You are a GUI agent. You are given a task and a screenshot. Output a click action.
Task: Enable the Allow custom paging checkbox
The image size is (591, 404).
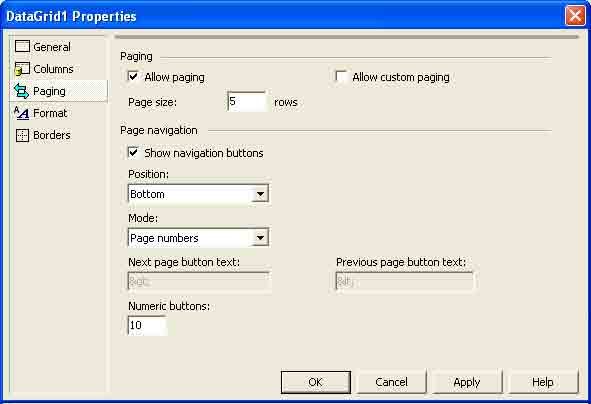tap(341, 77)
